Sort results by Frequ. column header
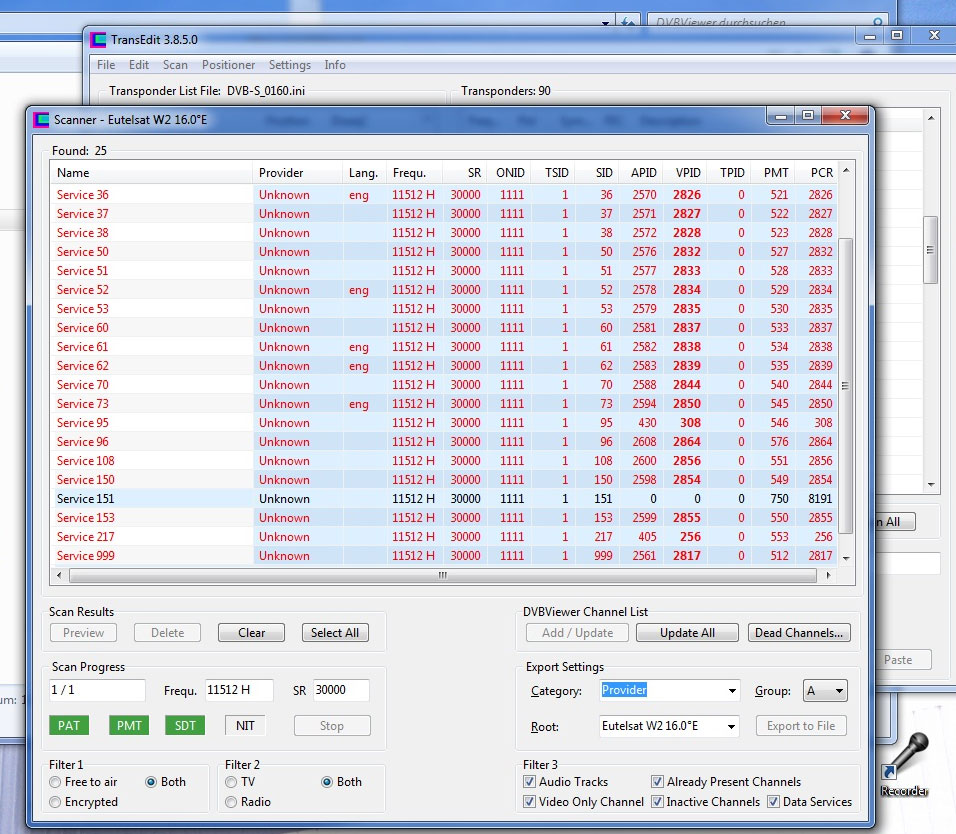 415,173
